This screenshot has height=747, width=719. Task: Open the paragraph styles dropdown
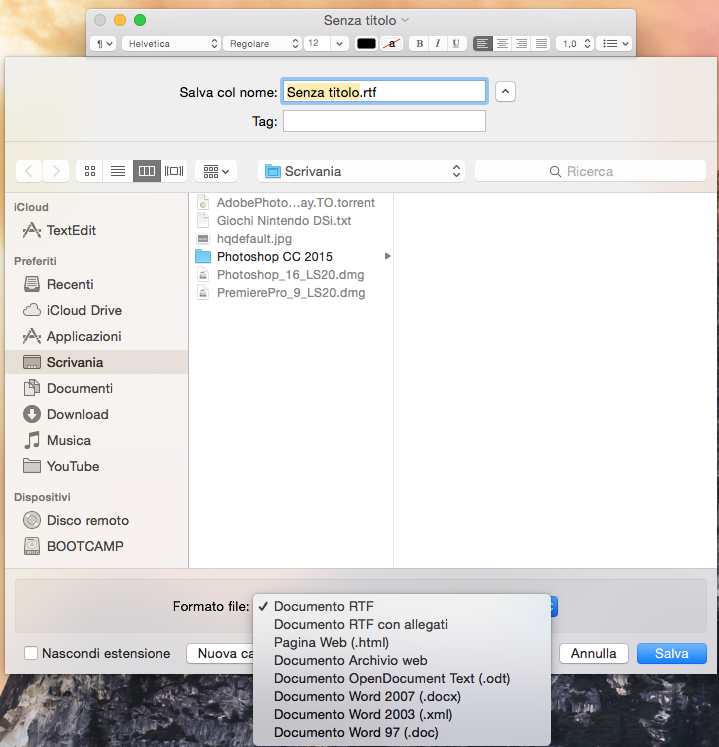[x=103, y=43]
